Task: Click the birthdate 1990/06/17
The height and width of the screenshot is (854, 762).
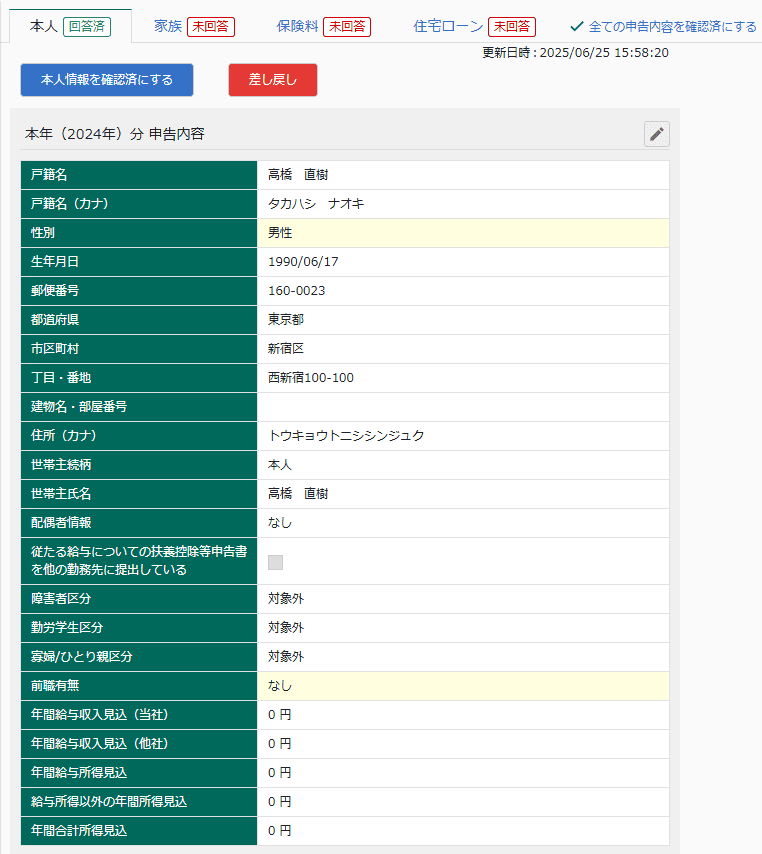Action: tap(303, 262)
